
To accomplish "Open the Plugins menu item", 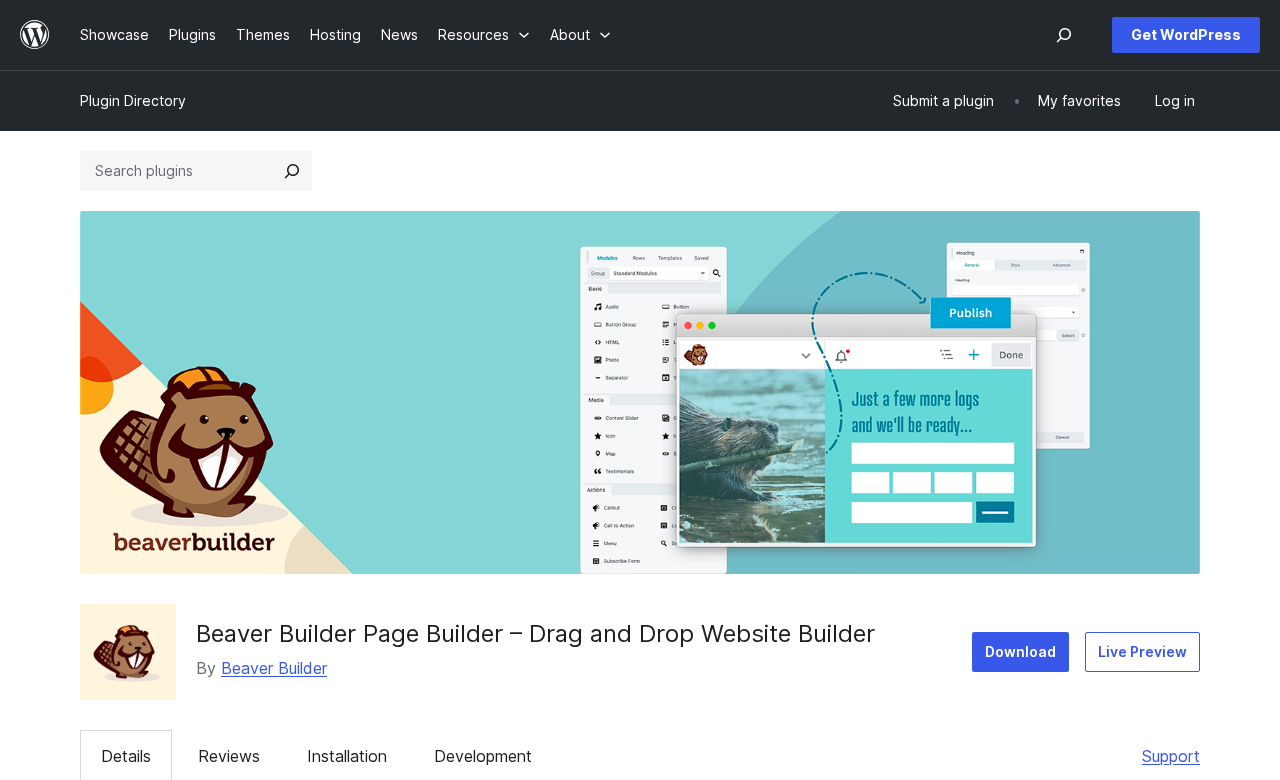I will (192, 35).
